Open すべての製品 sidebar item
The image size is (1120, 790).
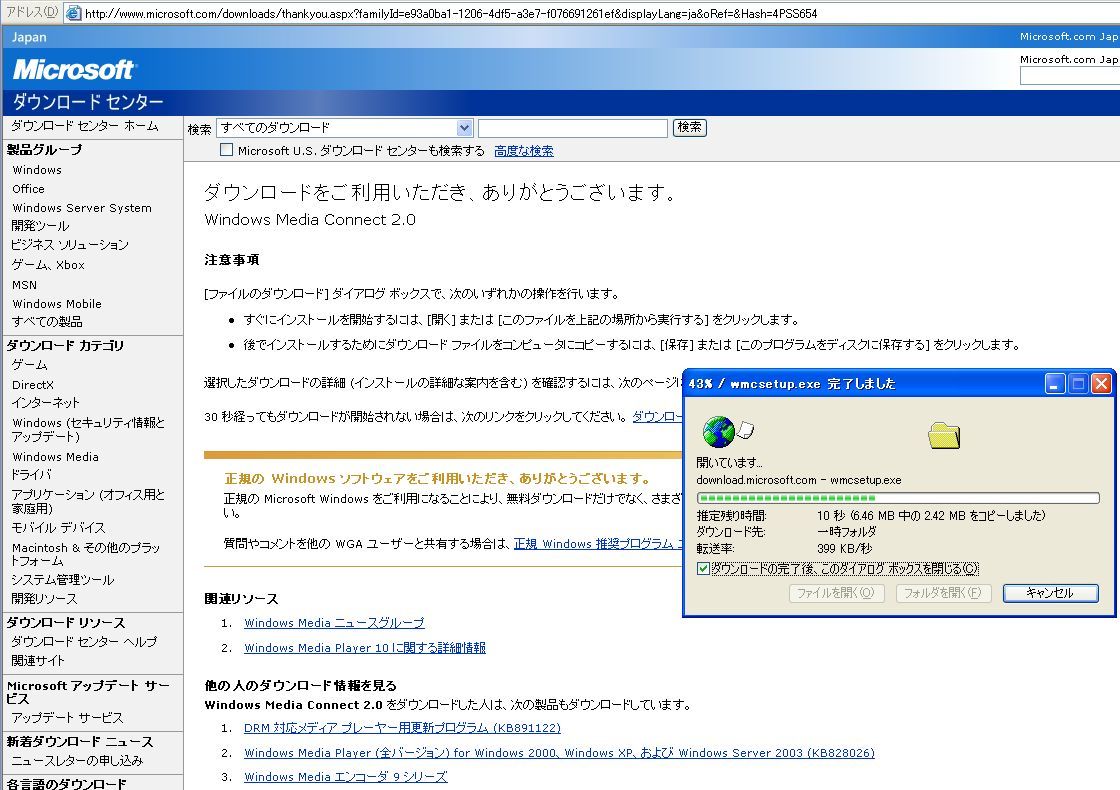(x=47, y=321)
